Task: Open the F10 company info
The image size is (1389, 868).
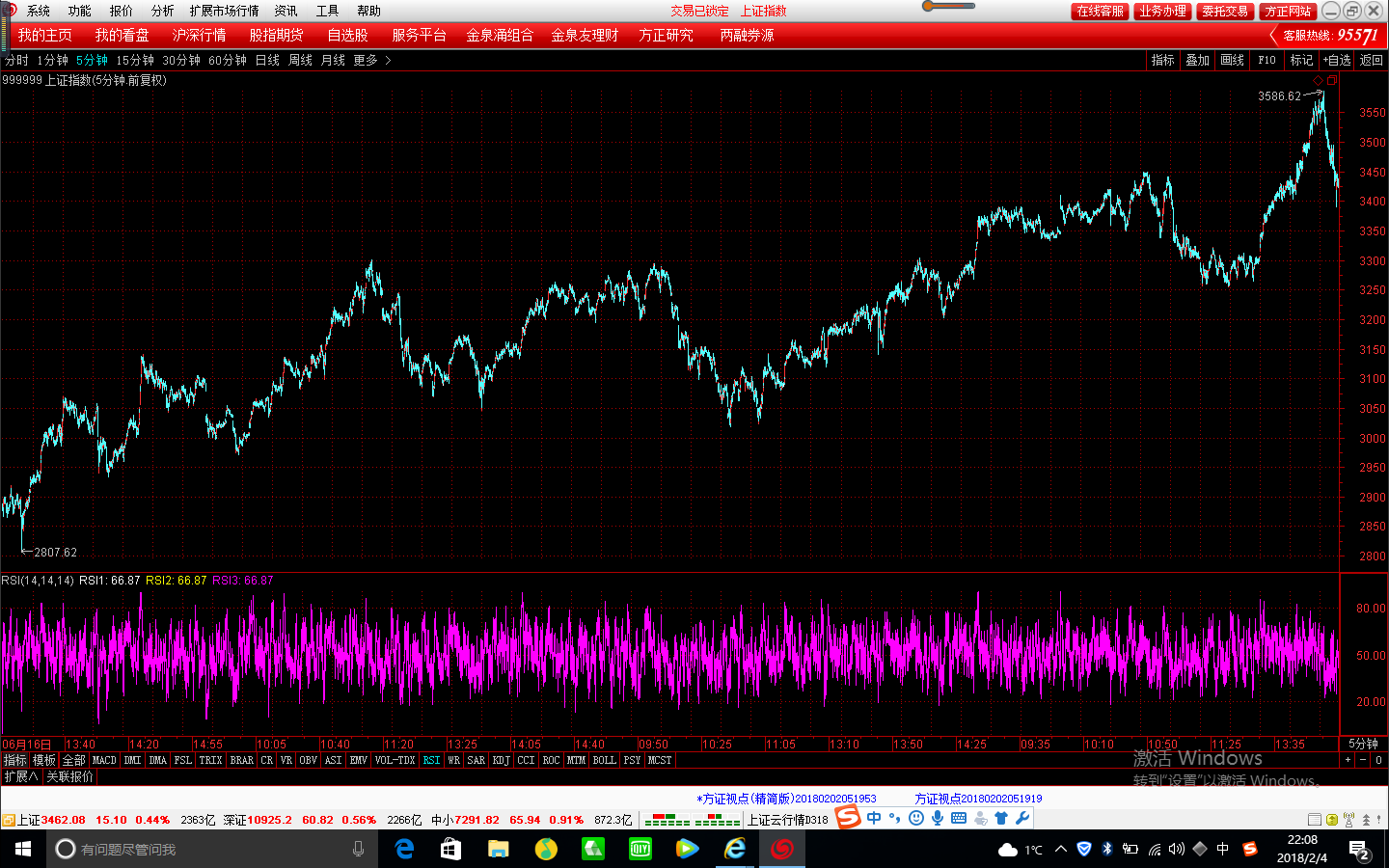Action: 1266,60
